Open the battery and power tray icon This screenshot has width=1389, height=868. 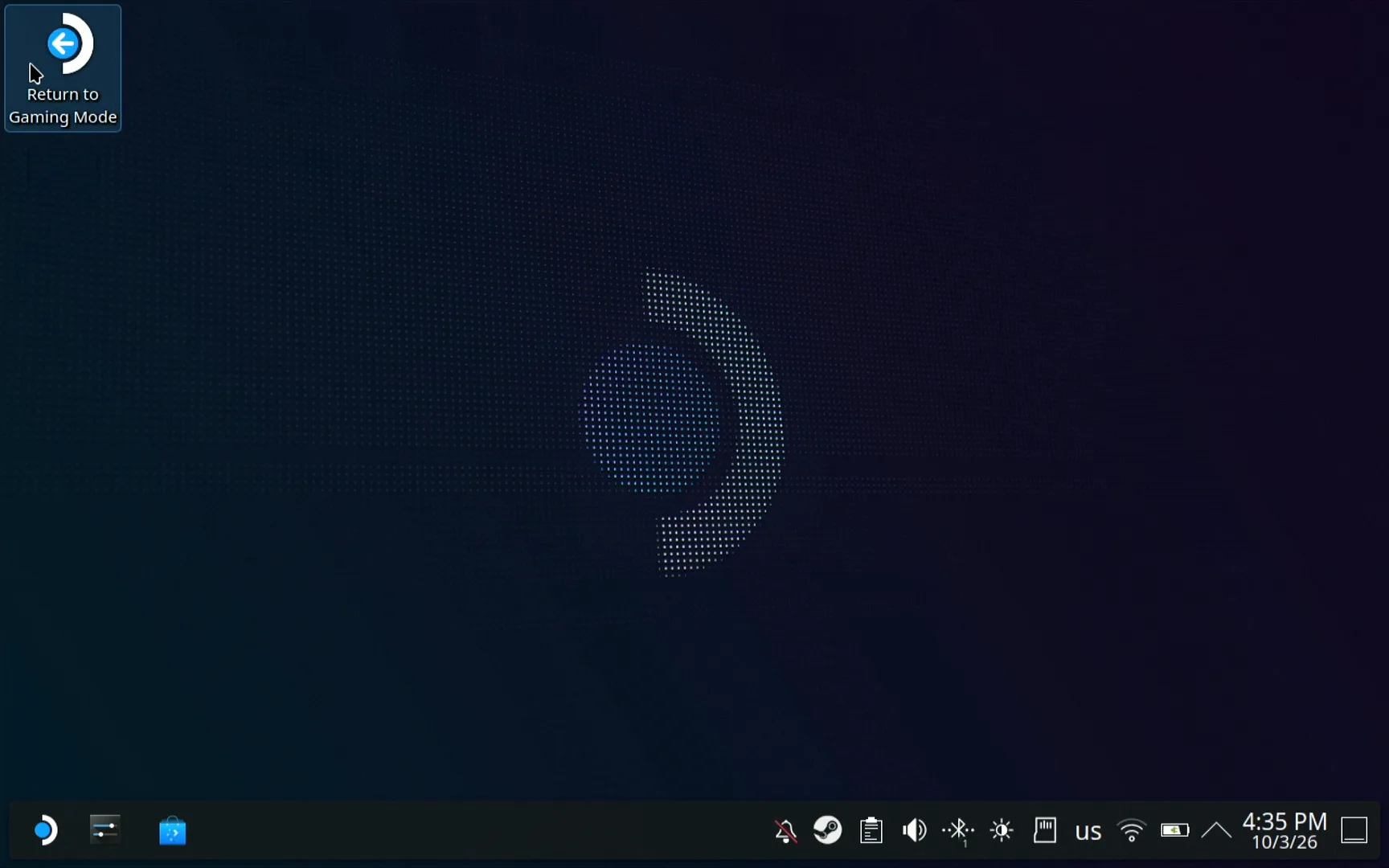tap(1175, 830)
